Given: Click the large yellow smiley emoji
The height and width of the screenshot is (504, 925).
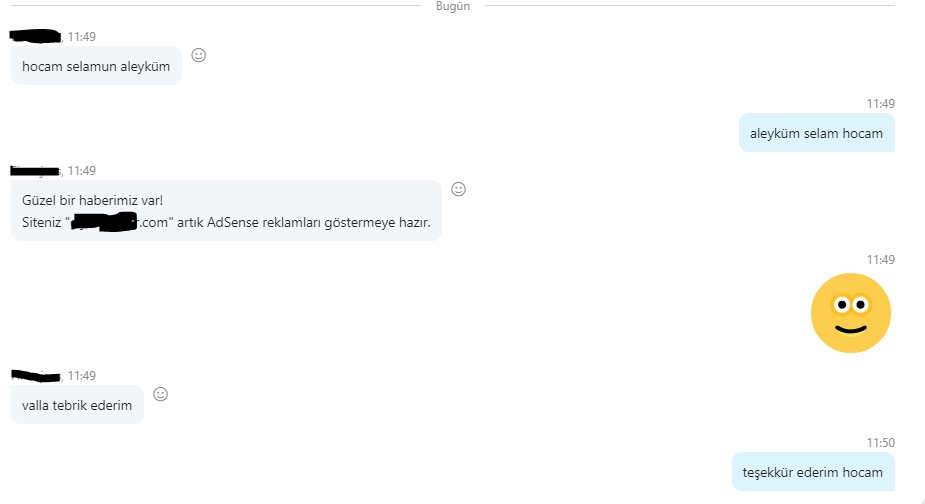Looking at the screenshot, I should click(x=850, y=313).
